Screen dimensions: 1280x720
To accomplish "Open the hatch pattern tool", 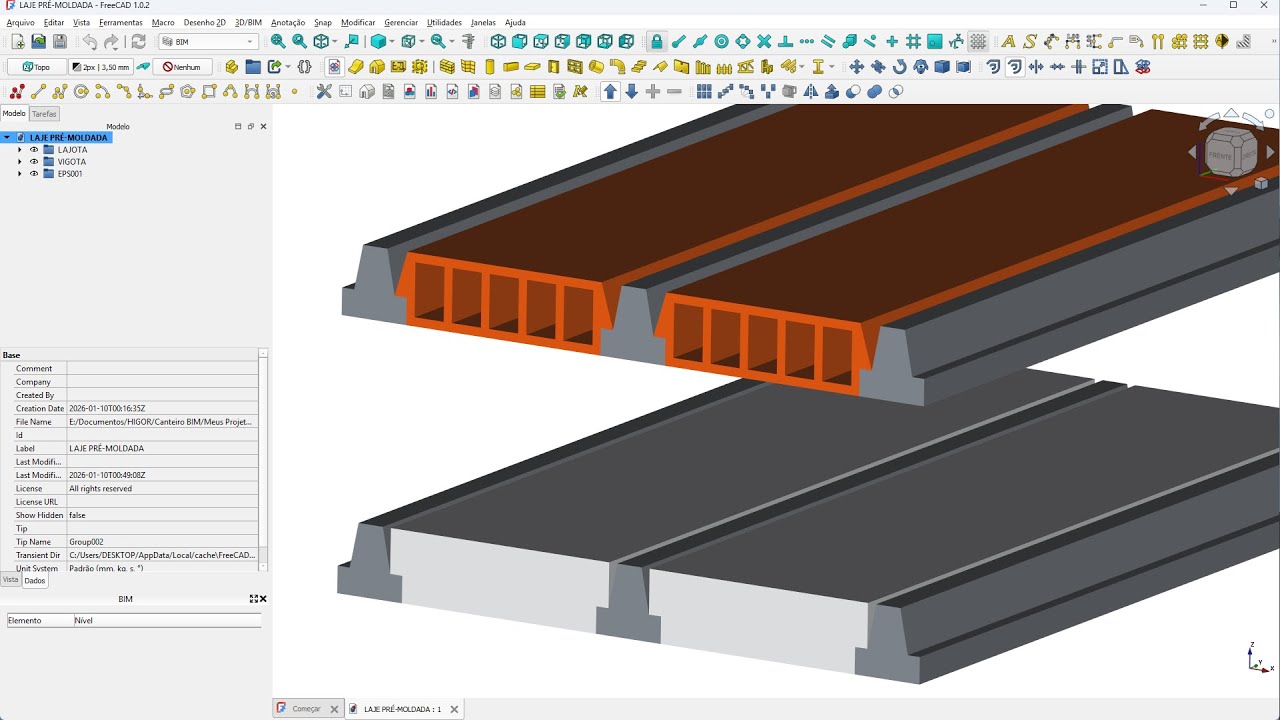I will click(x=1243, y=42).
